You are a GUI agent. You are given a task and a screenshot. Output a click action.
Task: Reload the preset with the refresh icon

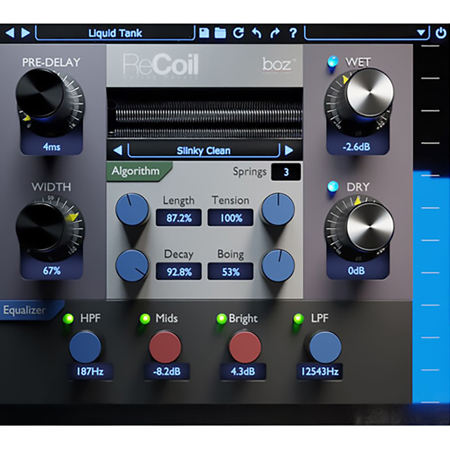238,33
